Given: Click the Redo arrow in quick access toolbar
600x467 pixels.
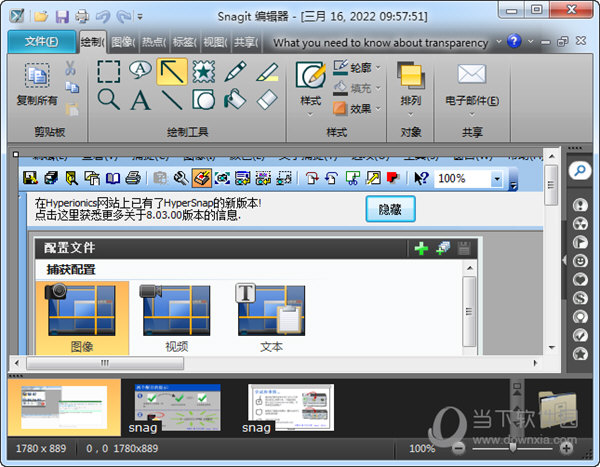Looking at the screenshot, I should click(124, 16).
